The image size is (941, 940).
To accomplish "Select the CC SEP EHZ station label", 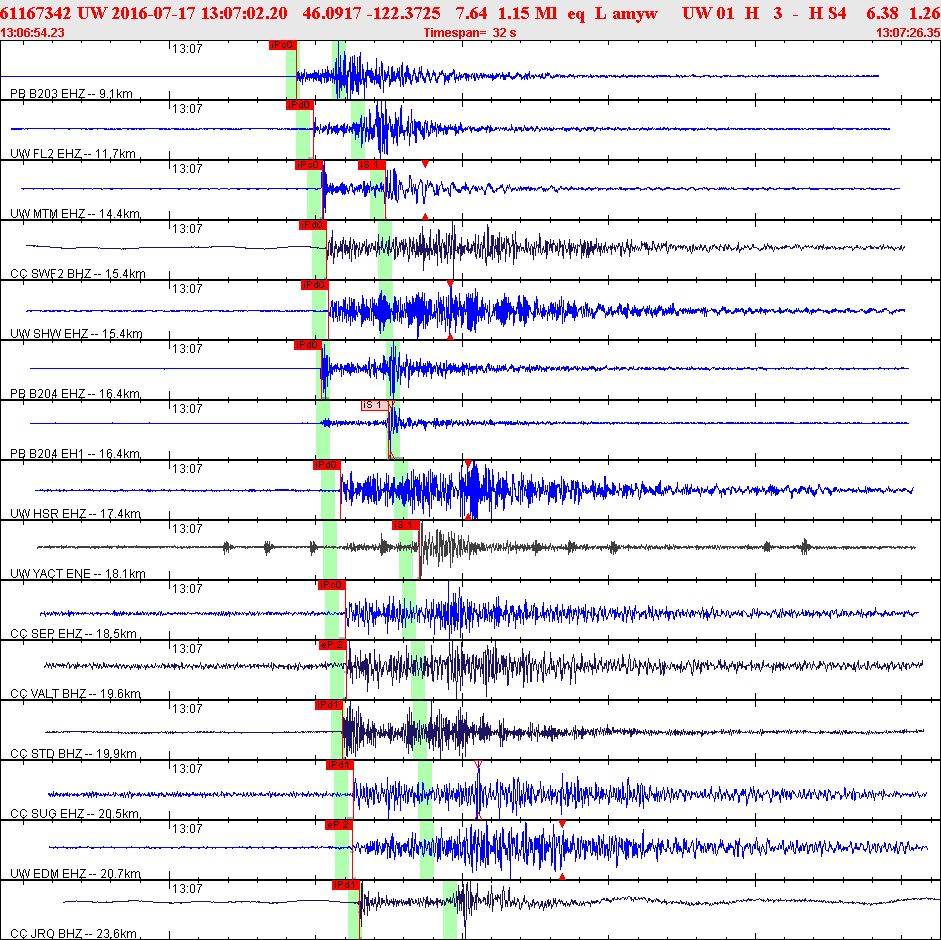I will (73, 634).
